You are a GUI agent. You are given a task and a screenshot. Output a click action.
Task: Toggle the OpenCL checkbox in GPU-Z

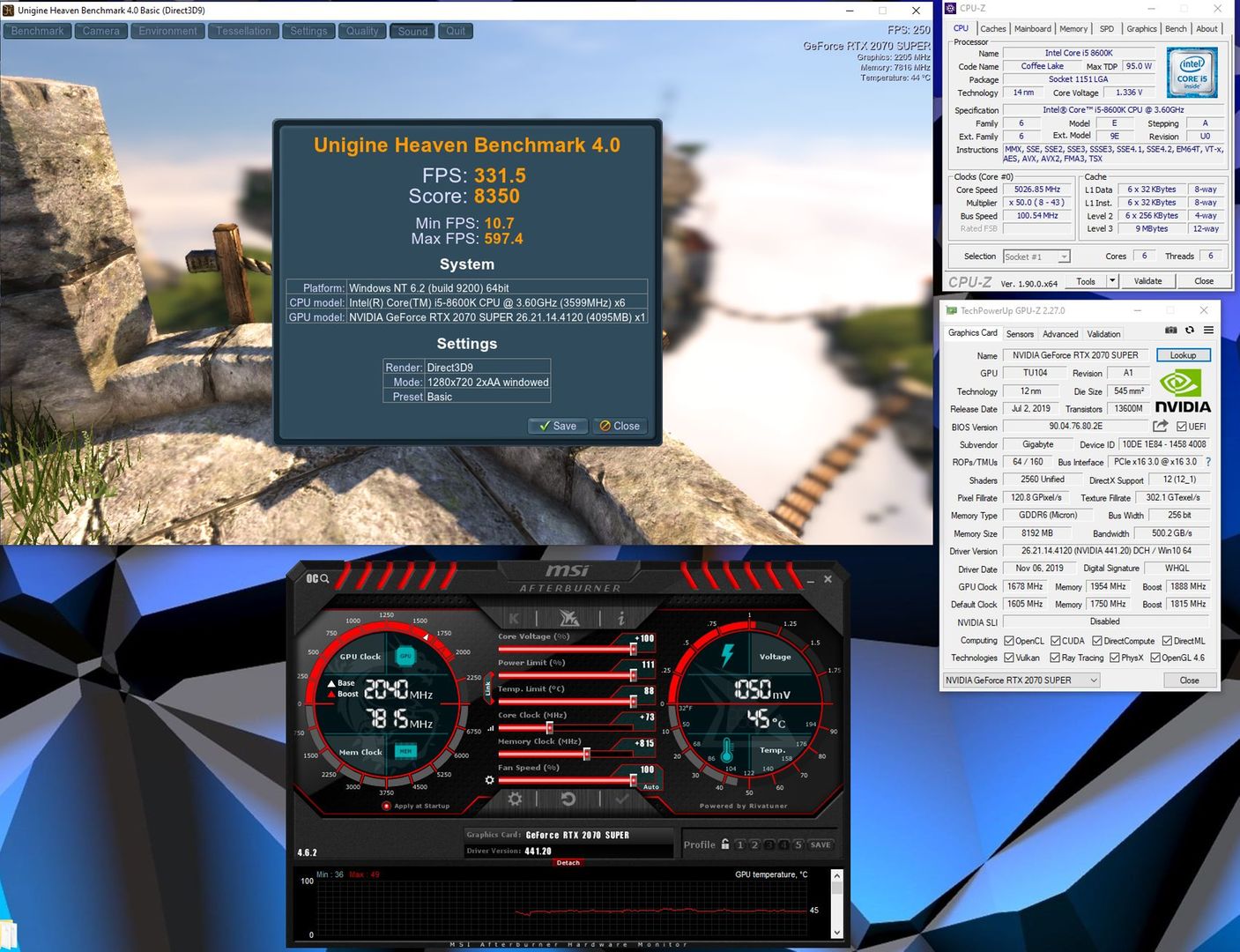coord(1009,641)
